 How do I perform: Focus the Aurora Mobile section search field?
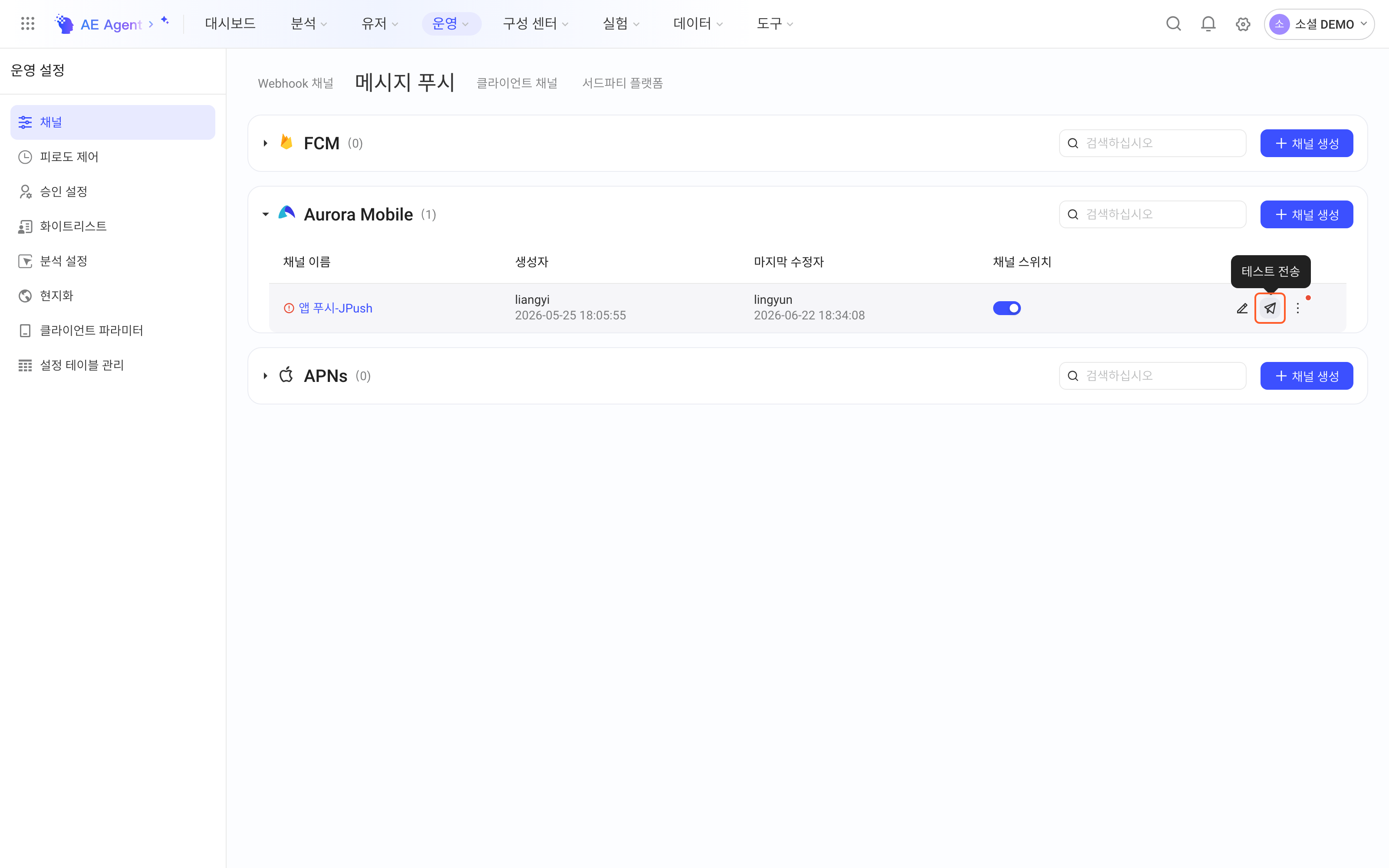click(1152, 214)
